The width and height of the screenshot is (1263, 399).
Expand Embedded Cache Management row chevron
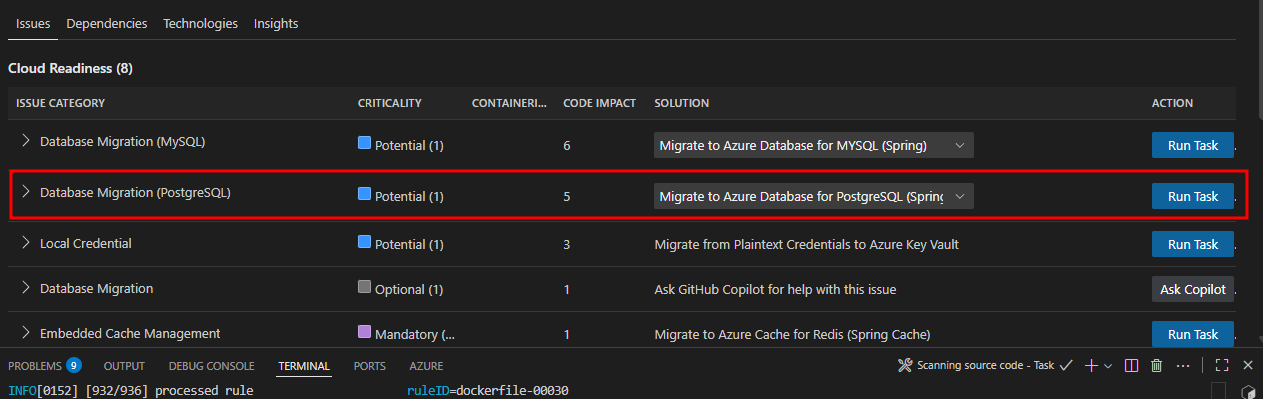[x=26, y=333]
